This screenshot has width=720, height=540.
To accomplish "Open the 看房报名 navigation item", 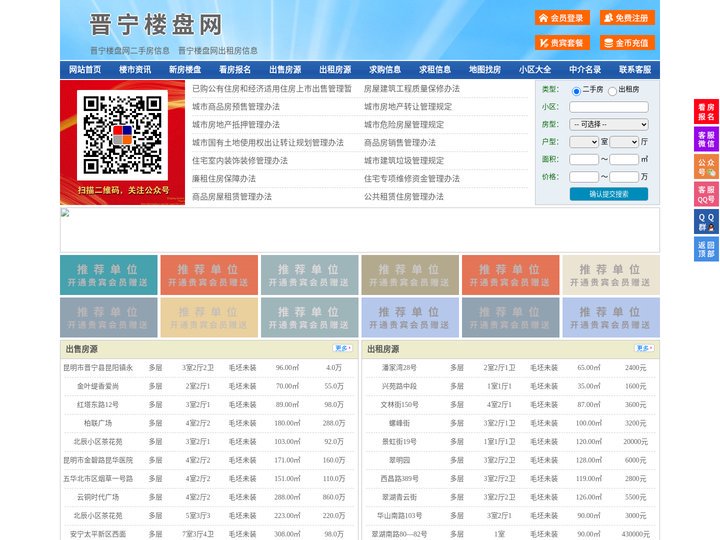I will click(235, 69).
